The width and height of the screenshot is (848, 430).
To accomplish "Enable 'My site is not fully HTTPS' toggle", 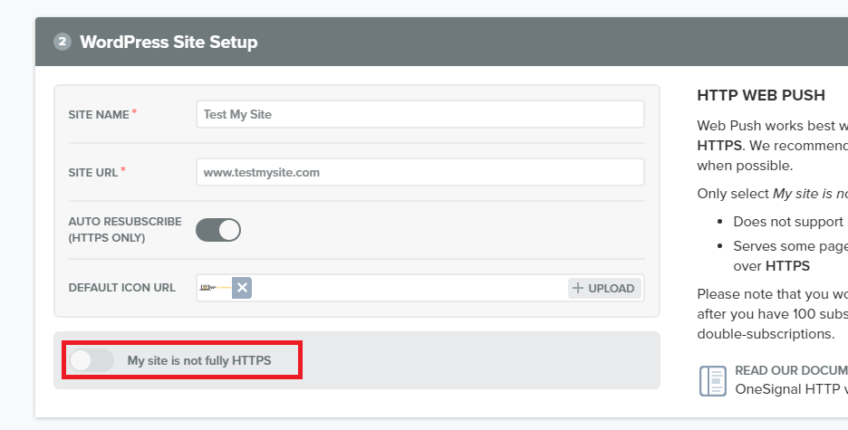I will pos(91,360).
